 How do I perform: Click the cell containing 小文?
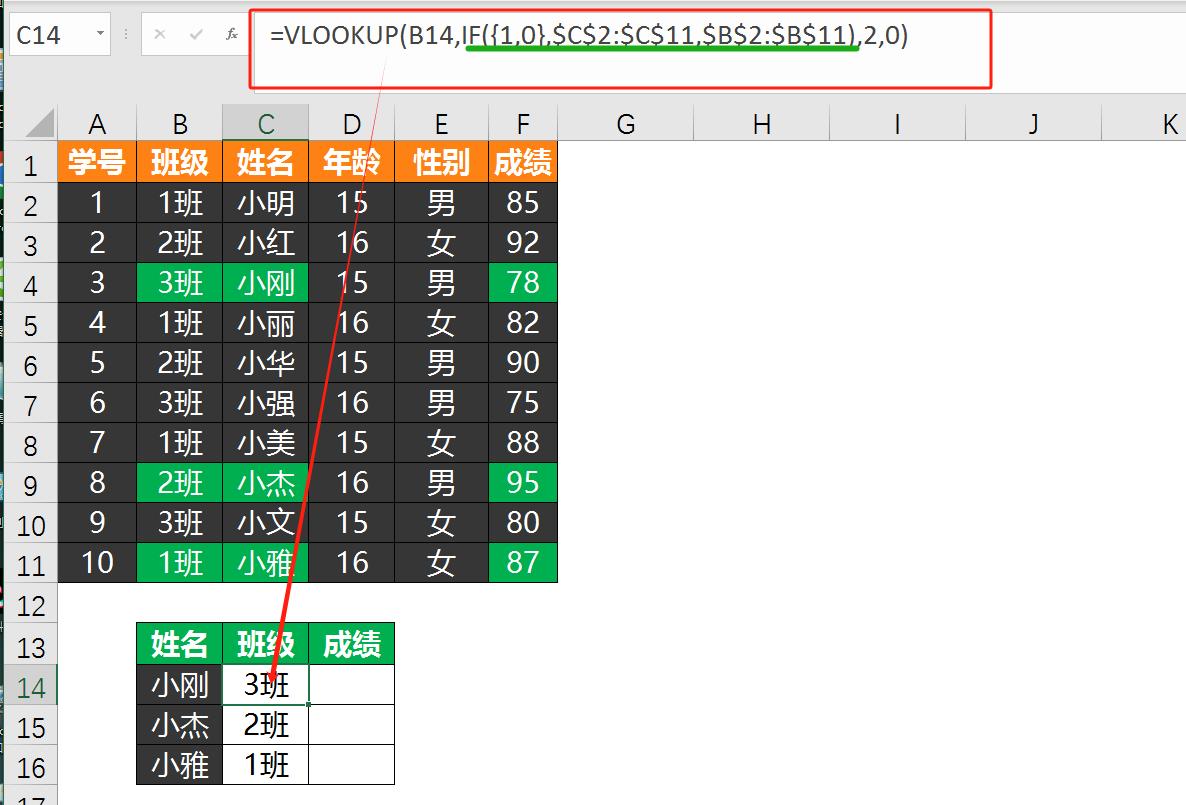(x=265, y=524)
